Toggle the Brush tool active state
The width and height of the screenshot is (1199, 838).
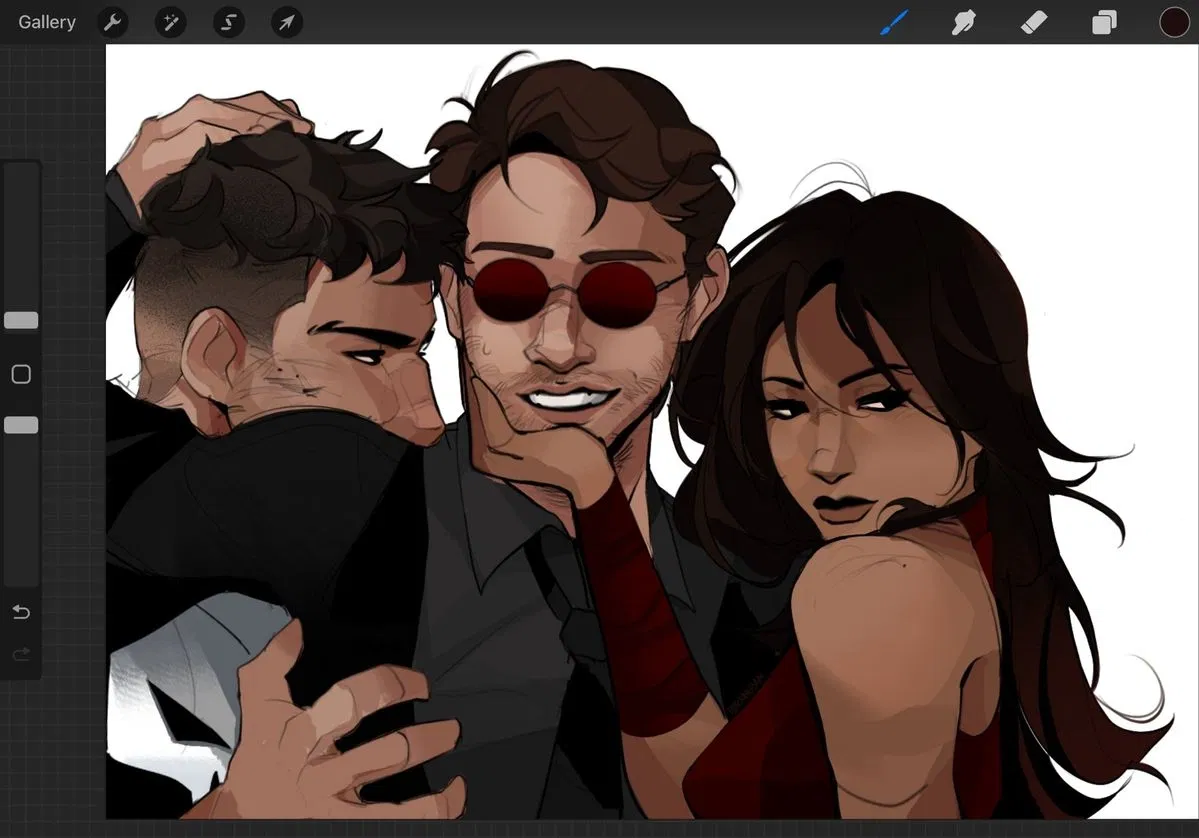point(893,22)
